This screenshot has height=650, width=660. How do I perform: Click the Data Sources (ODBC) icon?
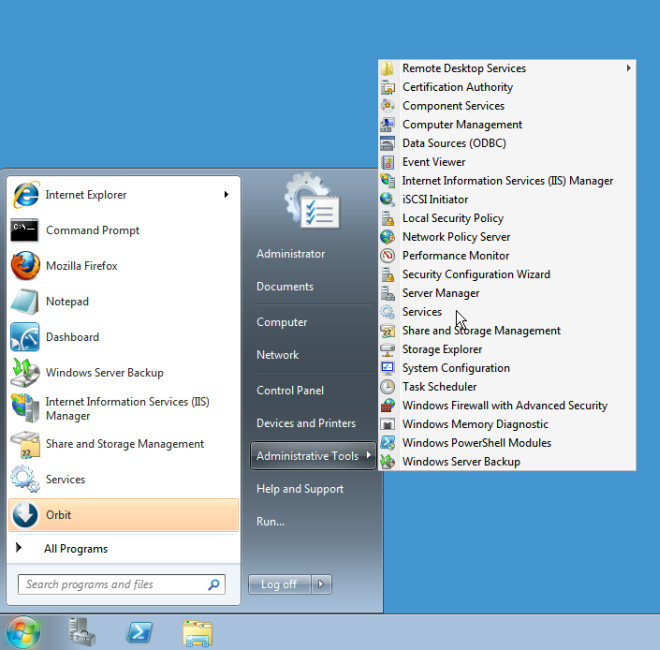point(387,143)
